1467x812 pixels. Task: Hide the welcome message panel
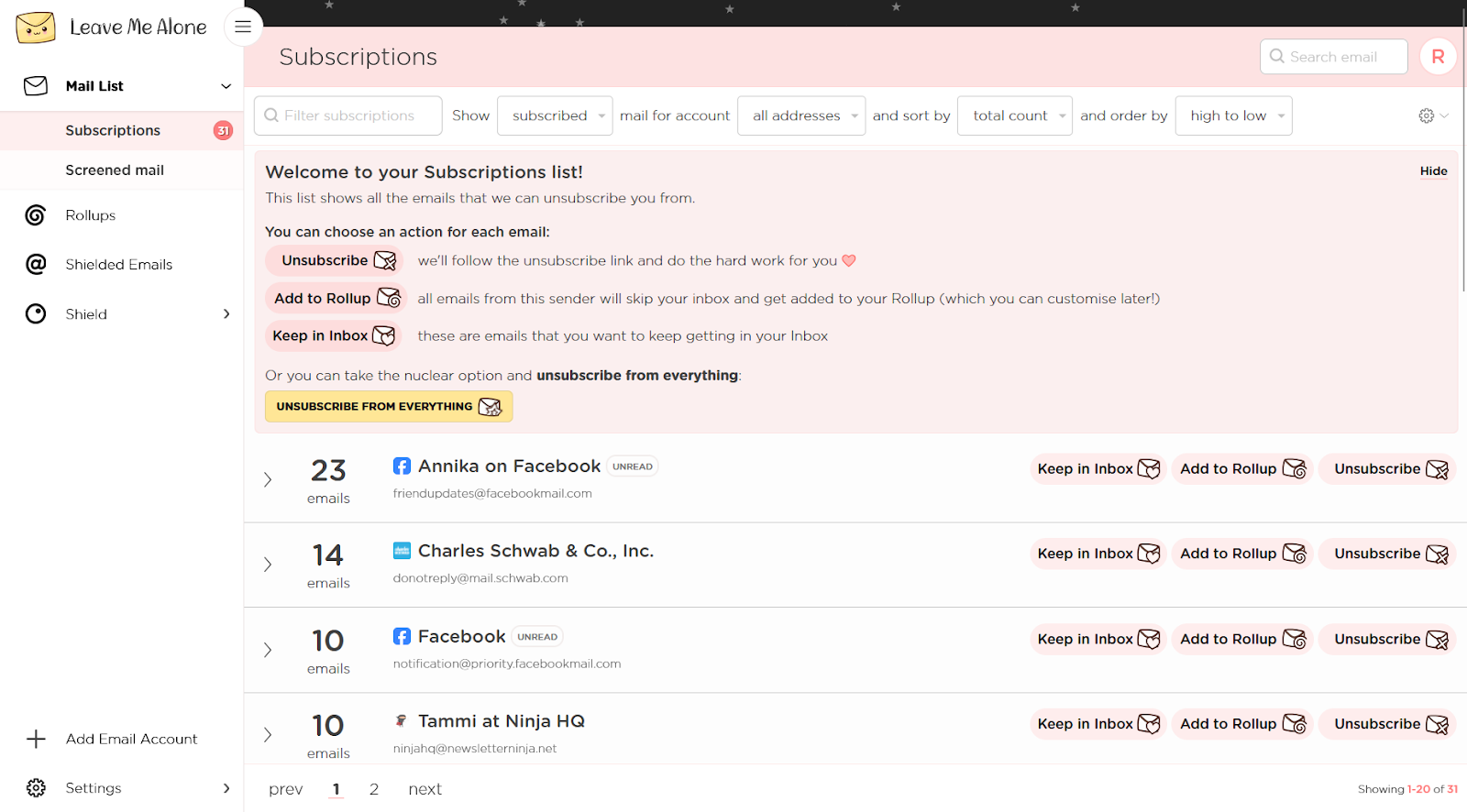point(1433,171)
